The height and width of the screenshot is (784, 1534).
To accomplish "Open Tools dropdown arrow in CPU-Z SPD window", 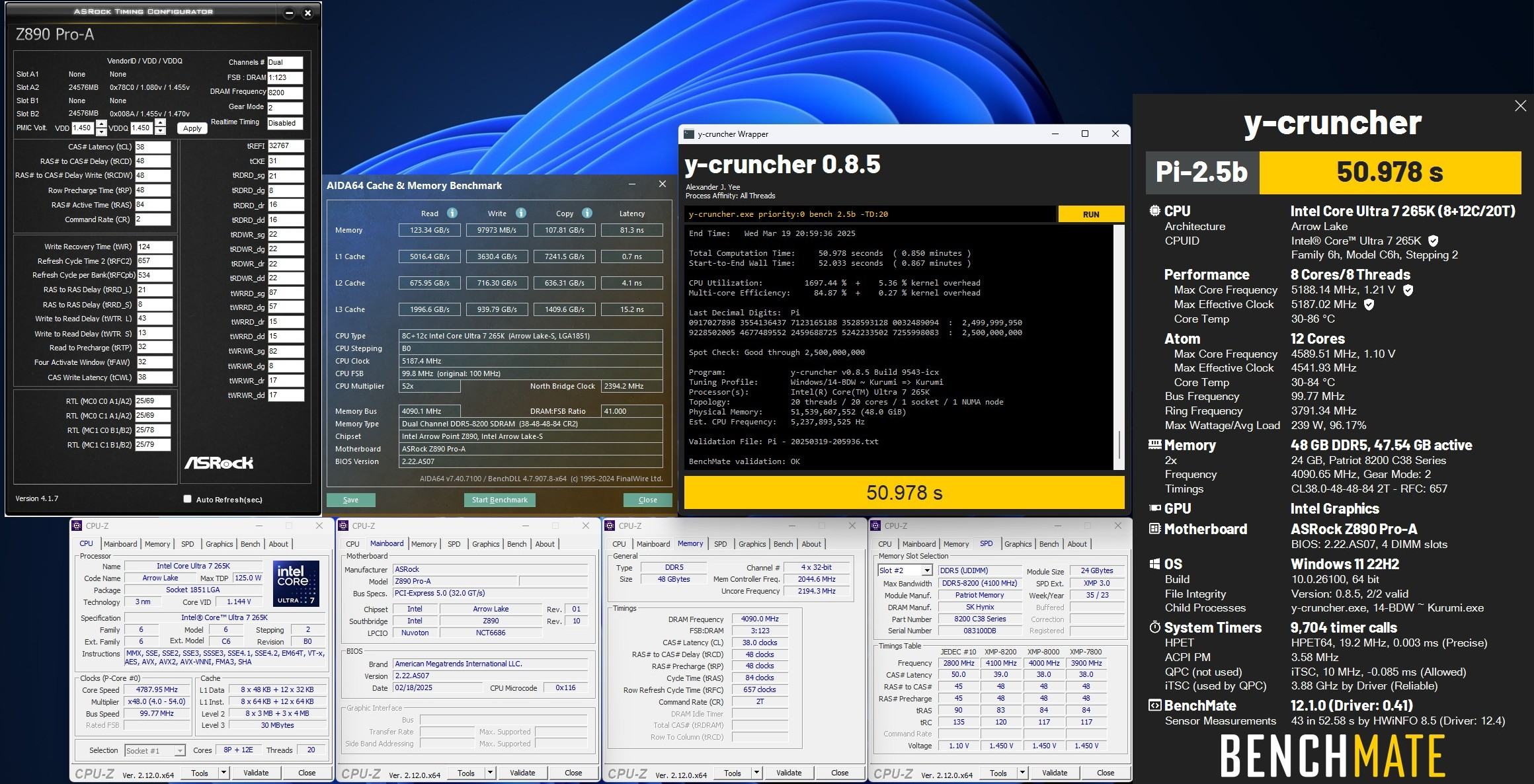I will [1022, 772].
